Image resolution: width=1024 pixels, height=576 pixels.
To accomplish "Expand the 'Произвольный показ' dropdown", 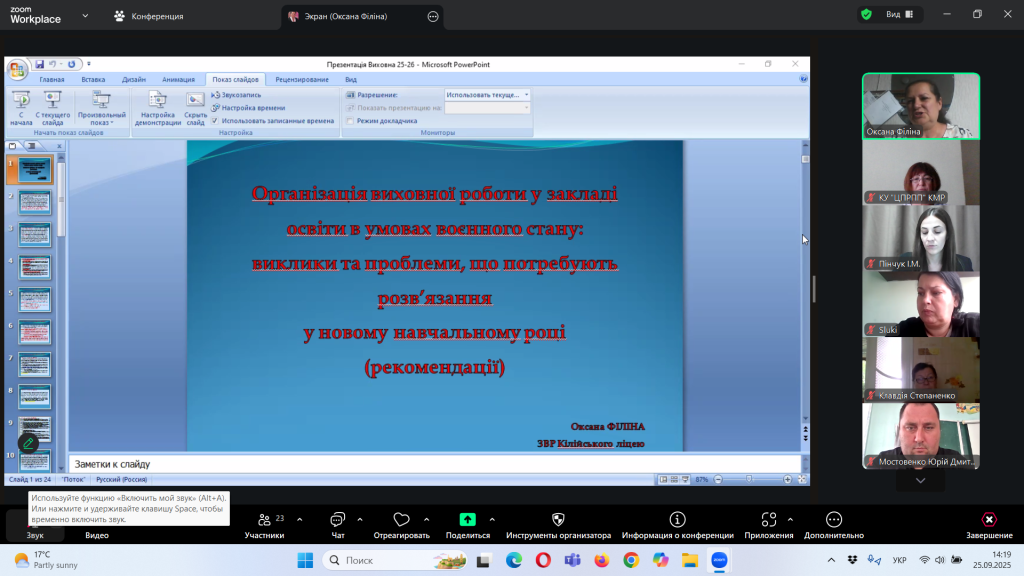I will (101, 108).
